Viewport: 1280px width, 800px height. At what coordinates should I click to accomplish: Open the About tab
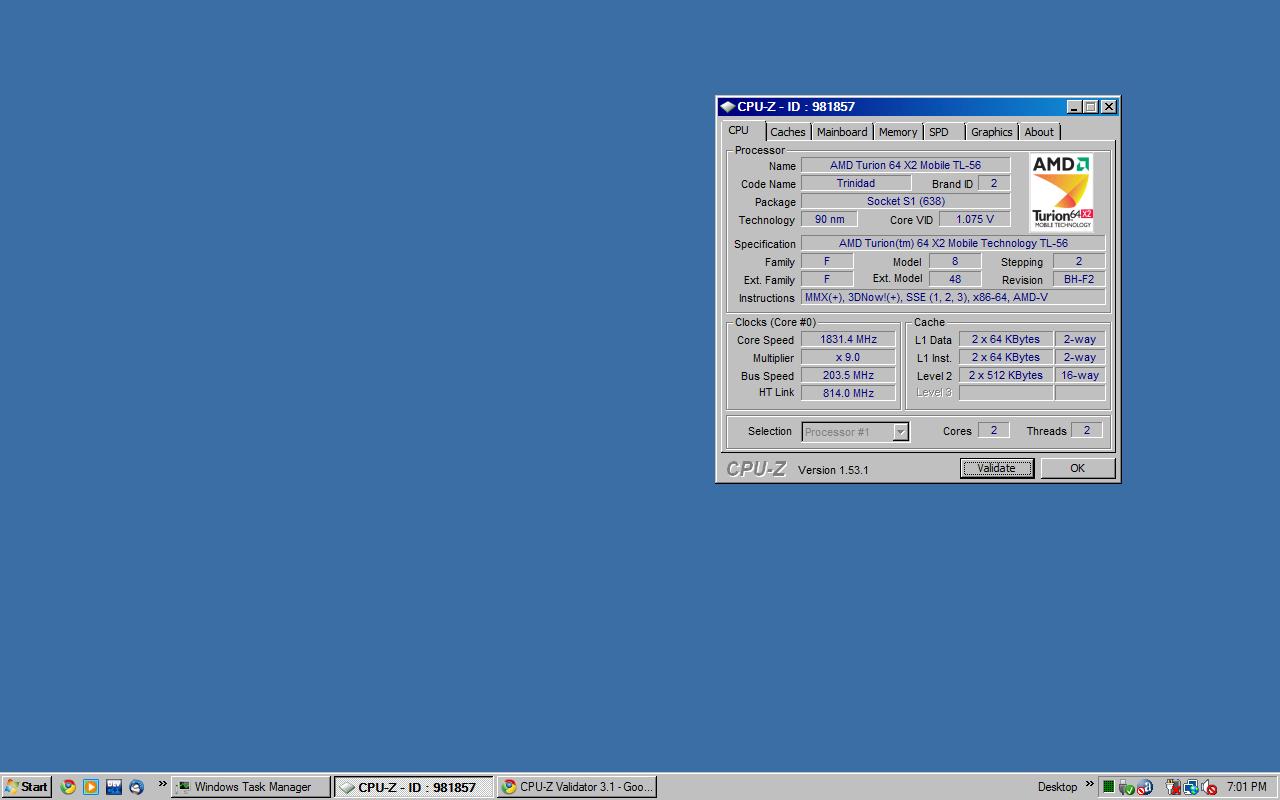(1039, 132)
